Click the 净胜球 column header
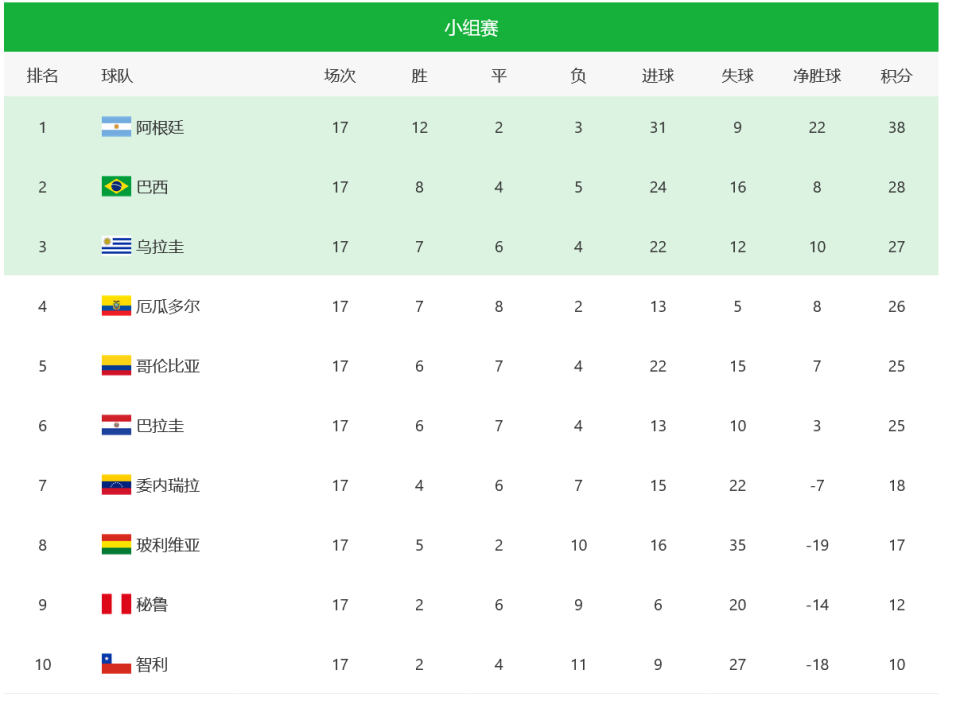The height and width of the screenshot is (705, 960). coord(817,76)
